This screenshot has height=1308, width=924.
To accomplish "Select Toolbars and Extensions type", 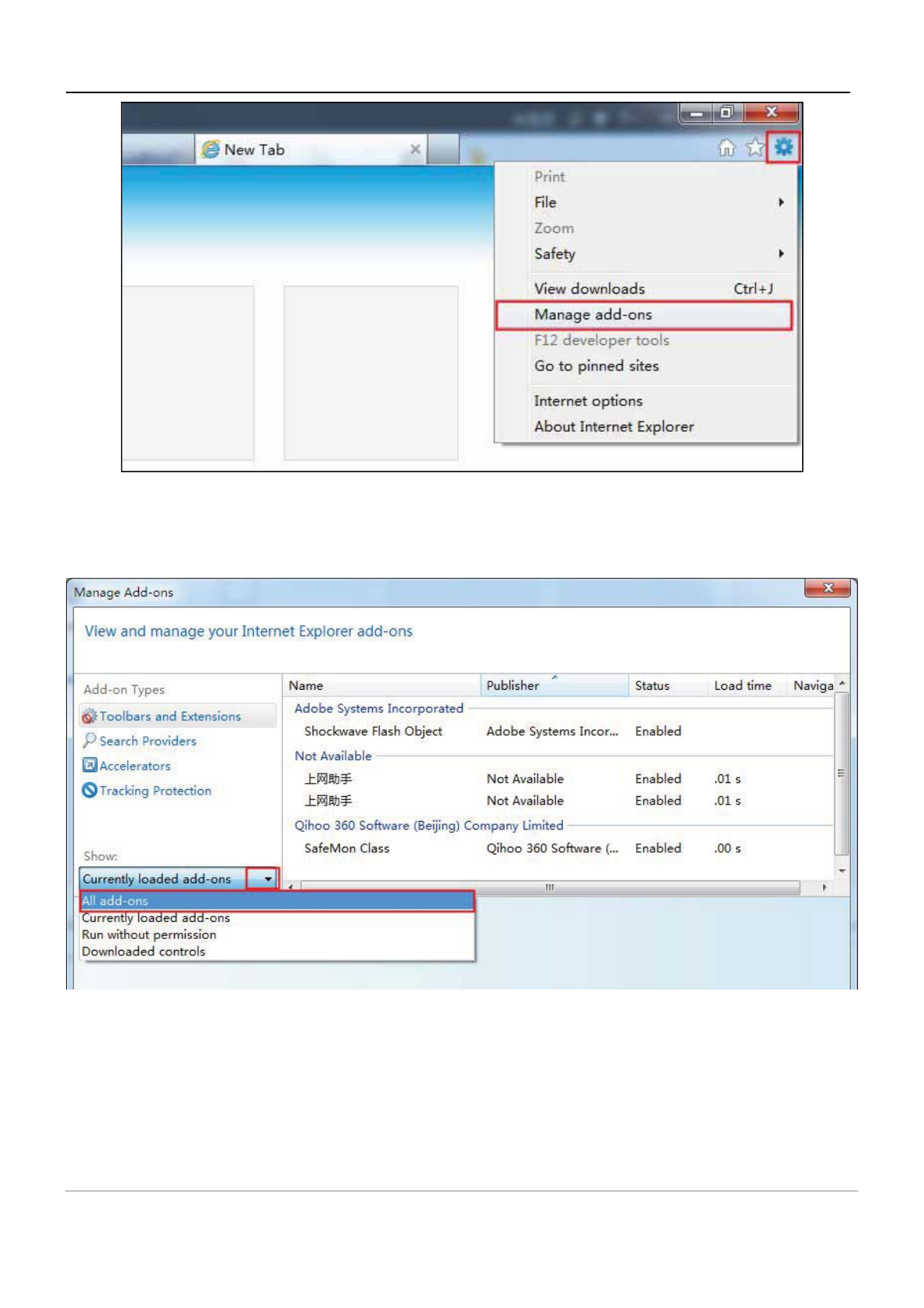I will (x=178, y=716).
